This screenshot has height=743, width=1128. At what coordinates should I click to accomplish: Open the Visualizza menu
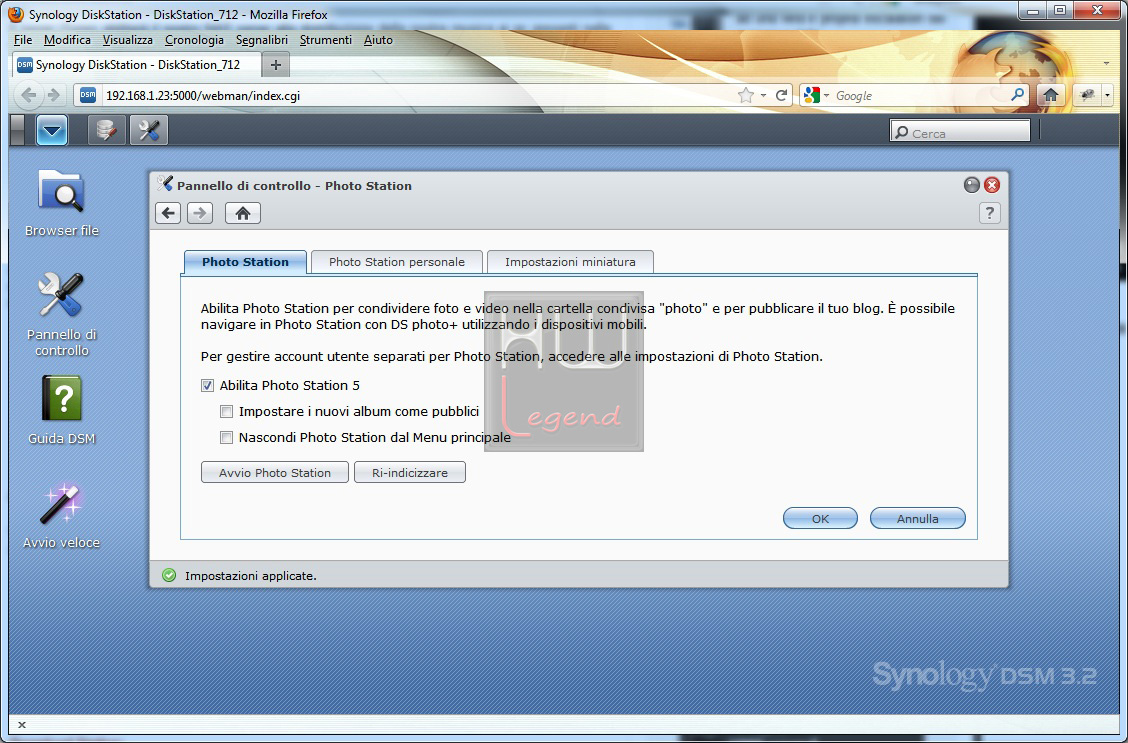tap(127, 40)
